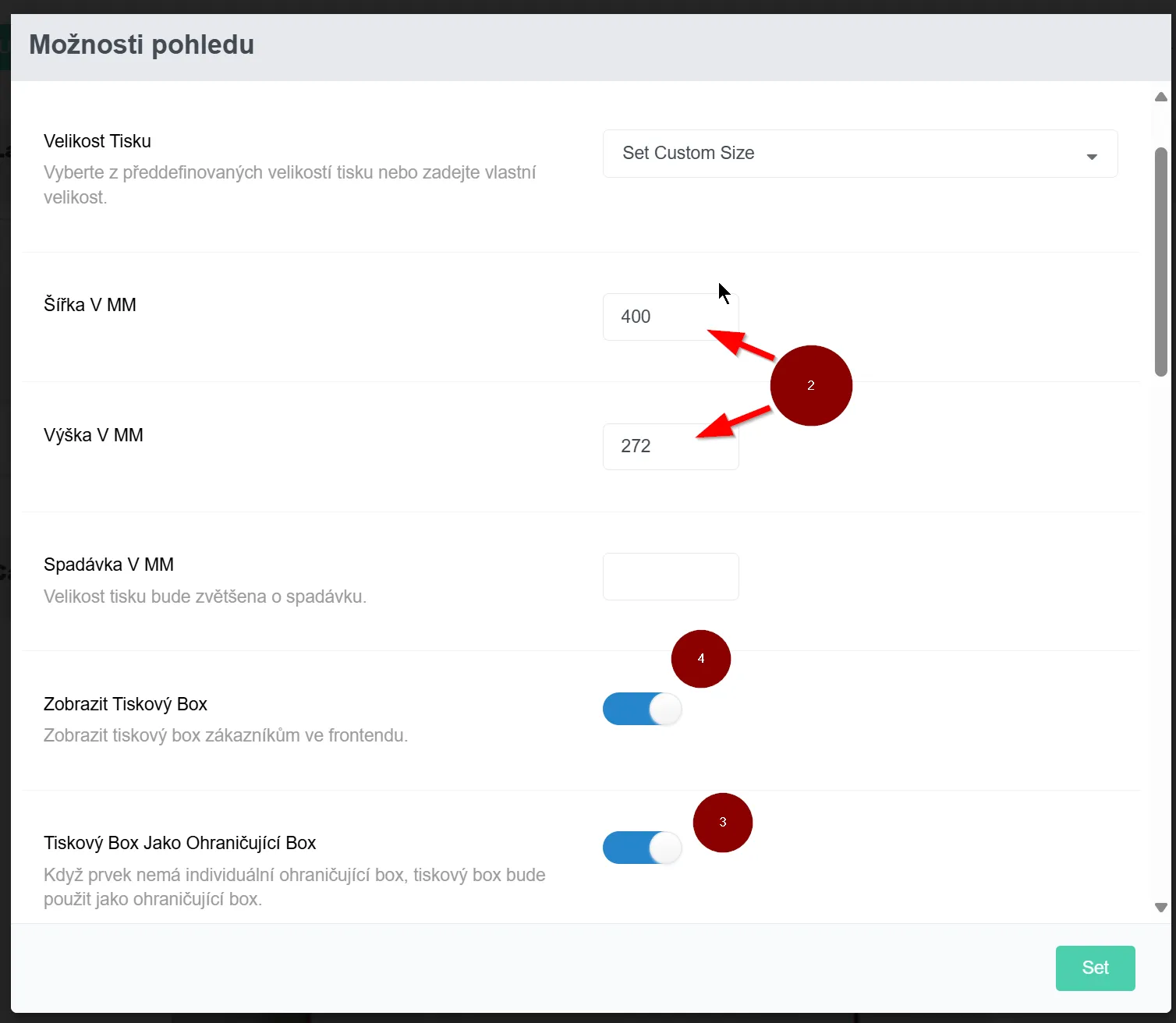Click the dark red circle marker numbered 4
Screen dimensions: 1176x1023
tap(701, 659)
